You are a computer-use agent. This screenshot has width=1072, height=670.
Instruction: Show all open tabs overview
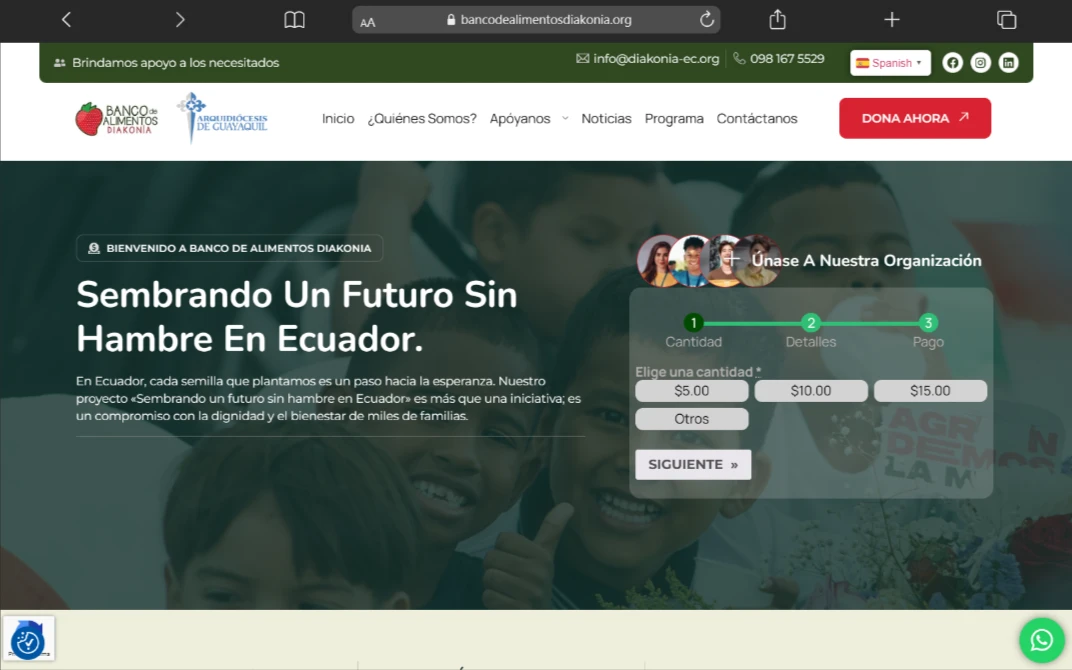[1006, 20]
